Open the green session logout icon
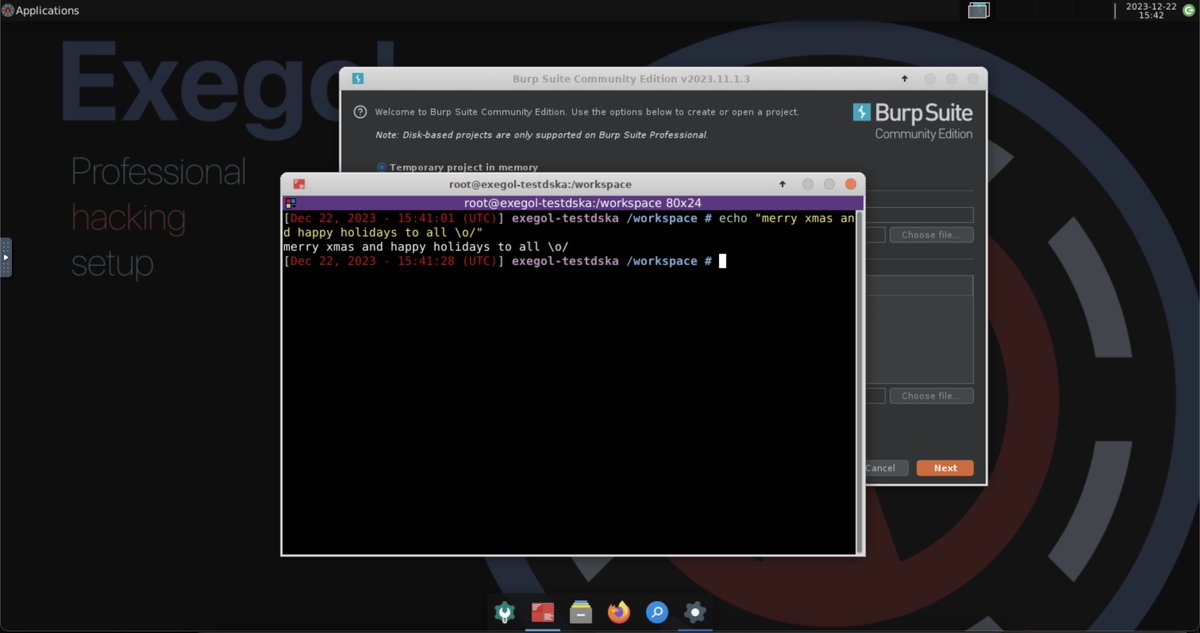Screen dimensions: 1200x633 point(1187,10)
